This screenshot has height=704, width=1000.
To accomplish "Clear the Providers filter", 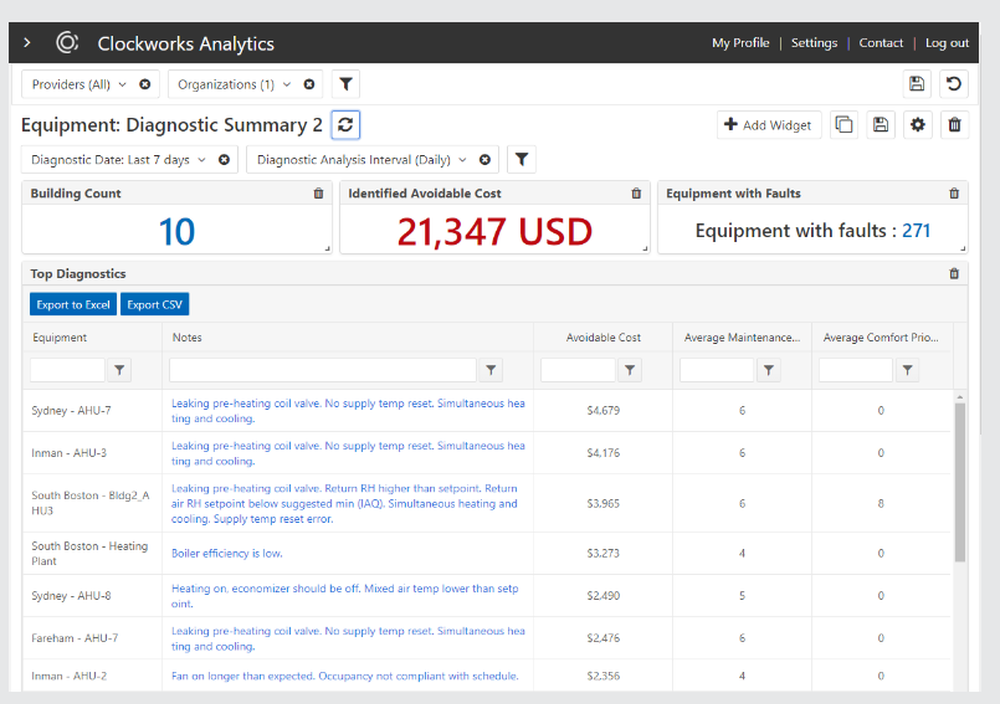I will click(x=145, y=84).
